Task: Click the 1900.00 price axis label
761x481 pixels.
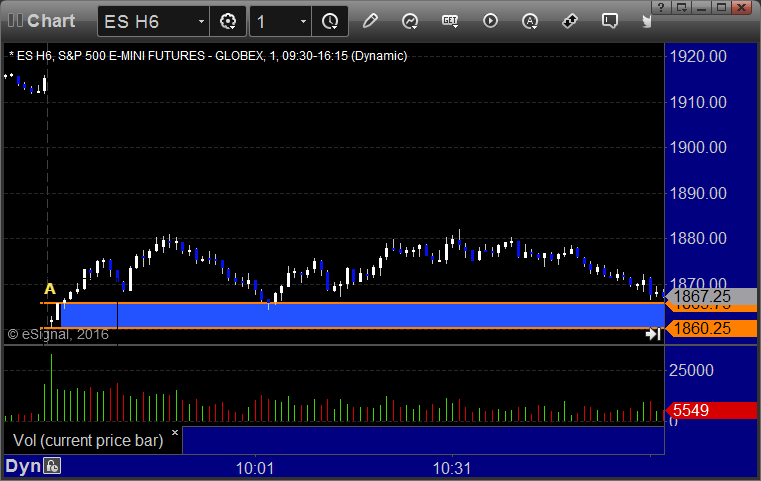Action: click(698, 148)
